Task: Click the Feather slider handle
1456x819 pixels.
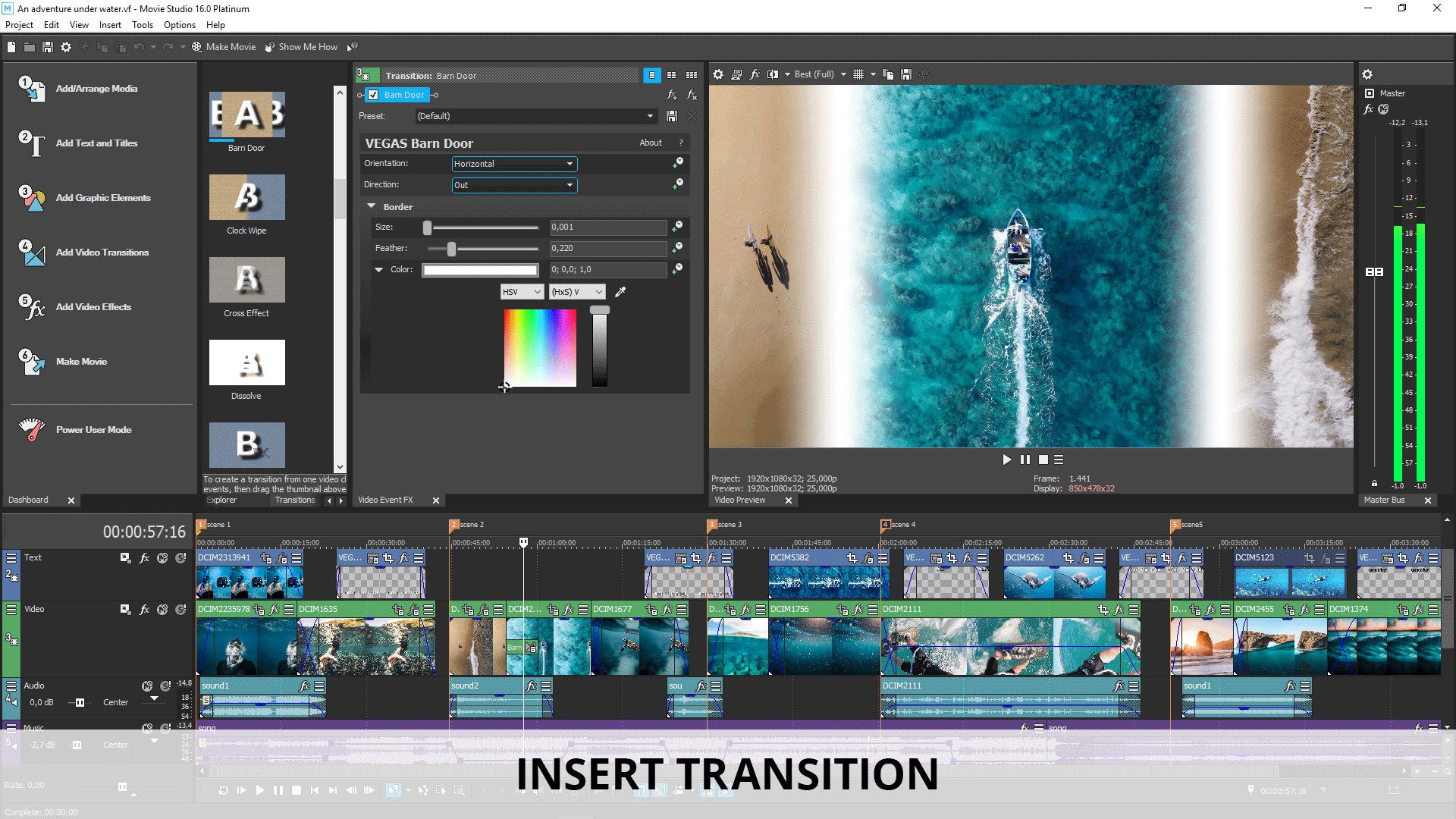Action: [x=451, y=249]
